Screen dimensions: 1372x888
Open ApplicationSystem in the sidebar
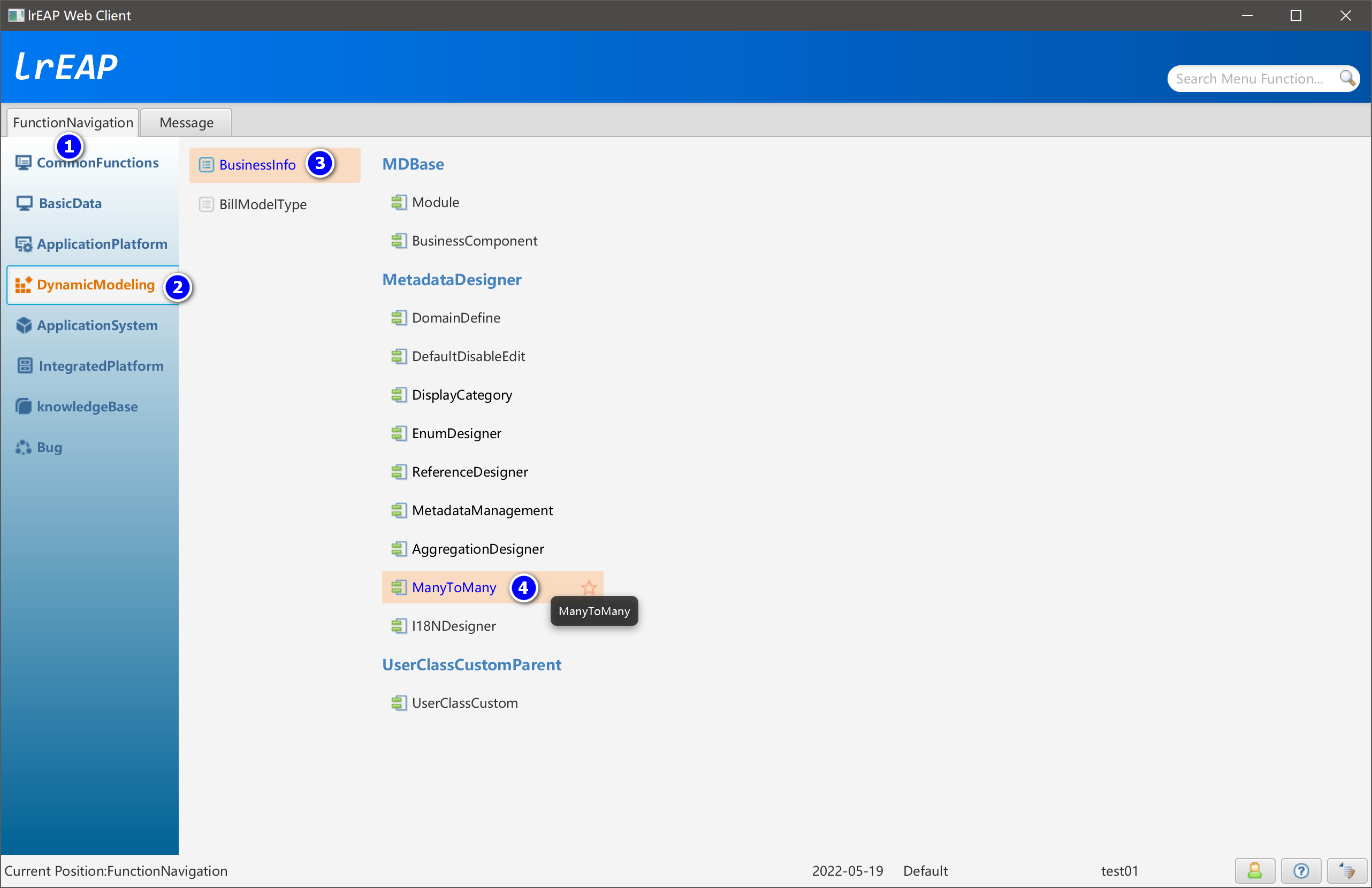[x=92, y=326]
